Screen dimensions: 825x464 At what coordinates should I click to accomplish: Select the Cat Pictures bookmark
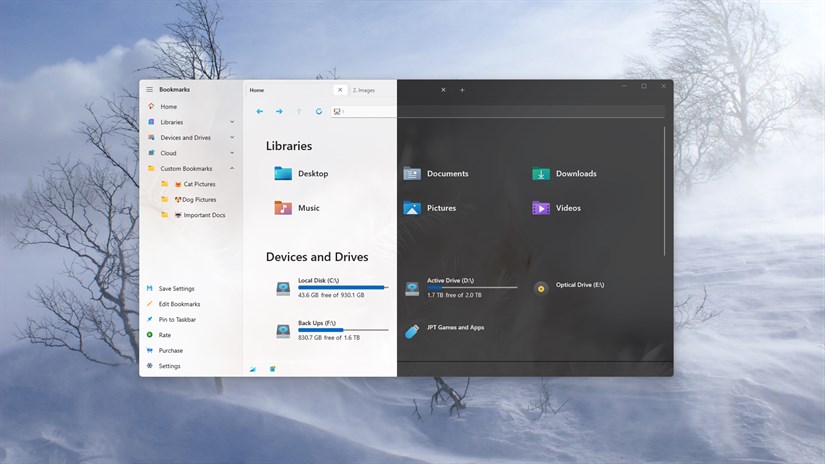point(198,184)
